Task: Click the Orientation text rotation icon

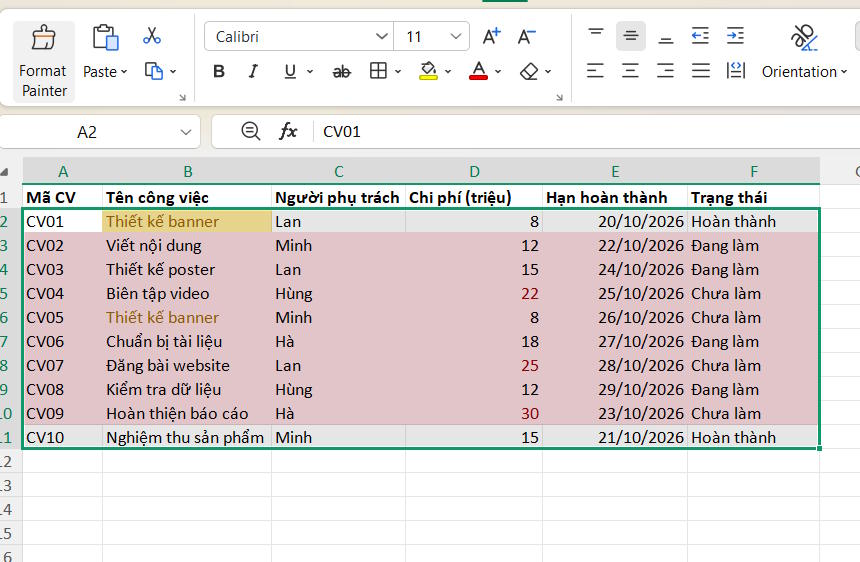Action: 804,38
